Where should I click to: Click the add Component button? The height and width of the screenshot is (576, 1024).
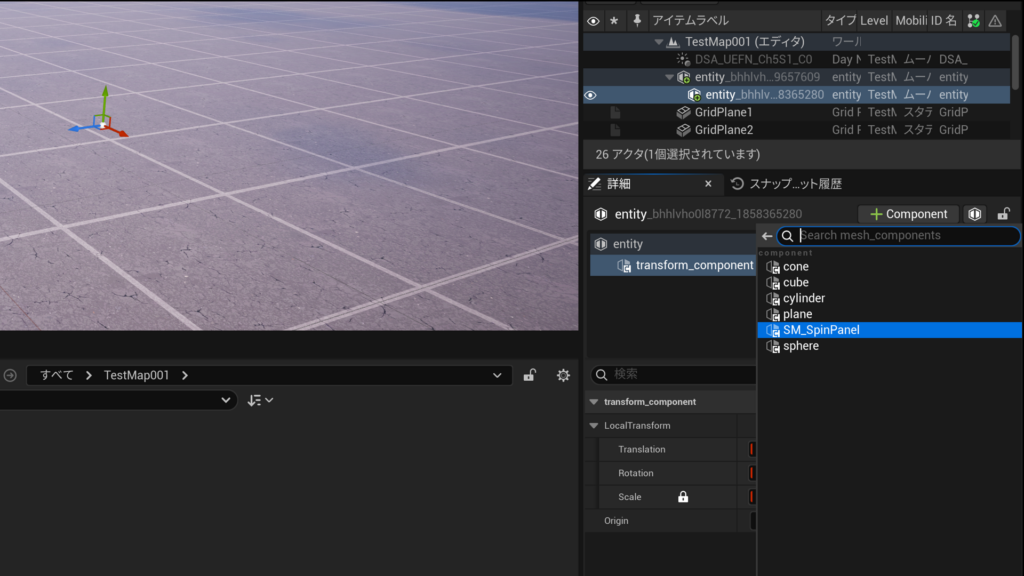tap(908, 214)
